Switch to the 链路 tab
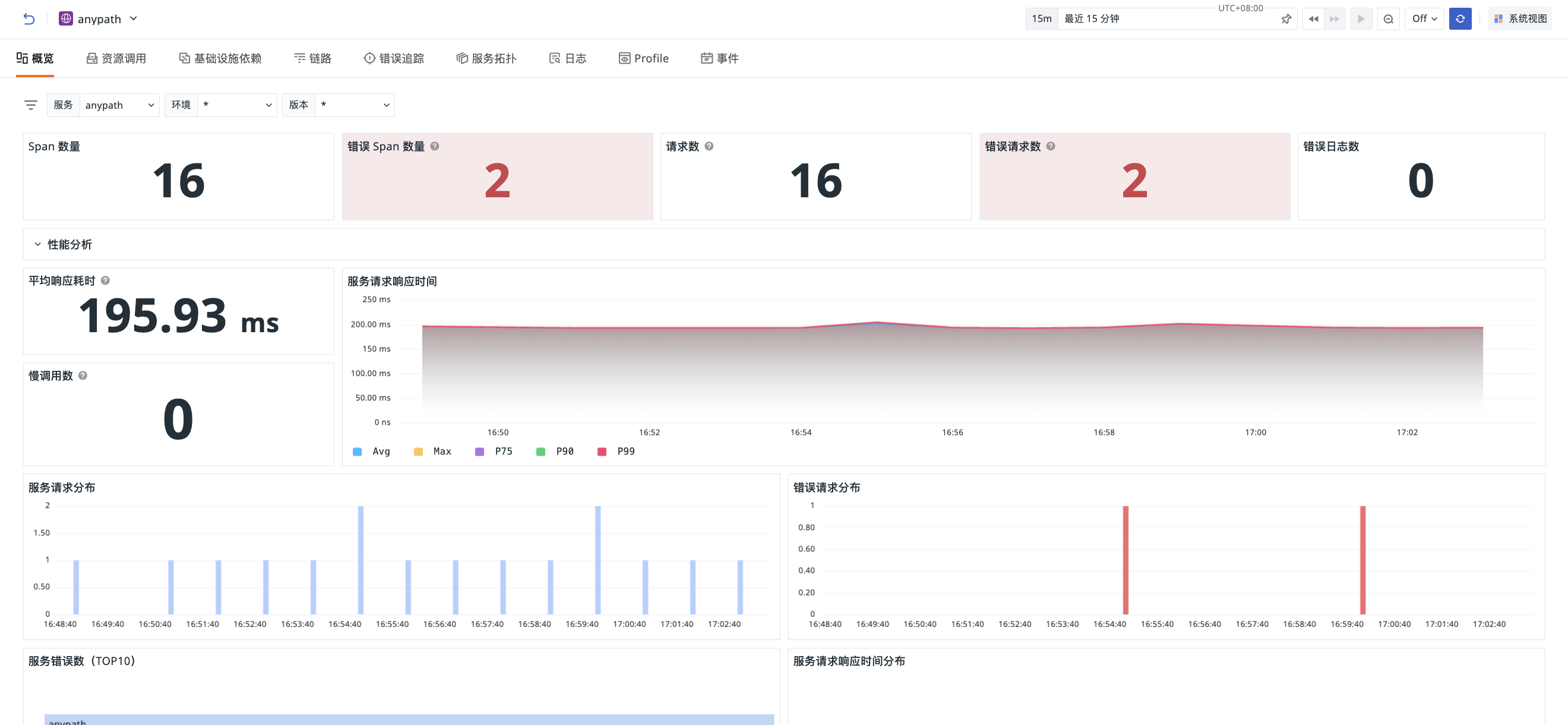The height and width of the screenshot is (725, 1568). [x=313, y=58]
